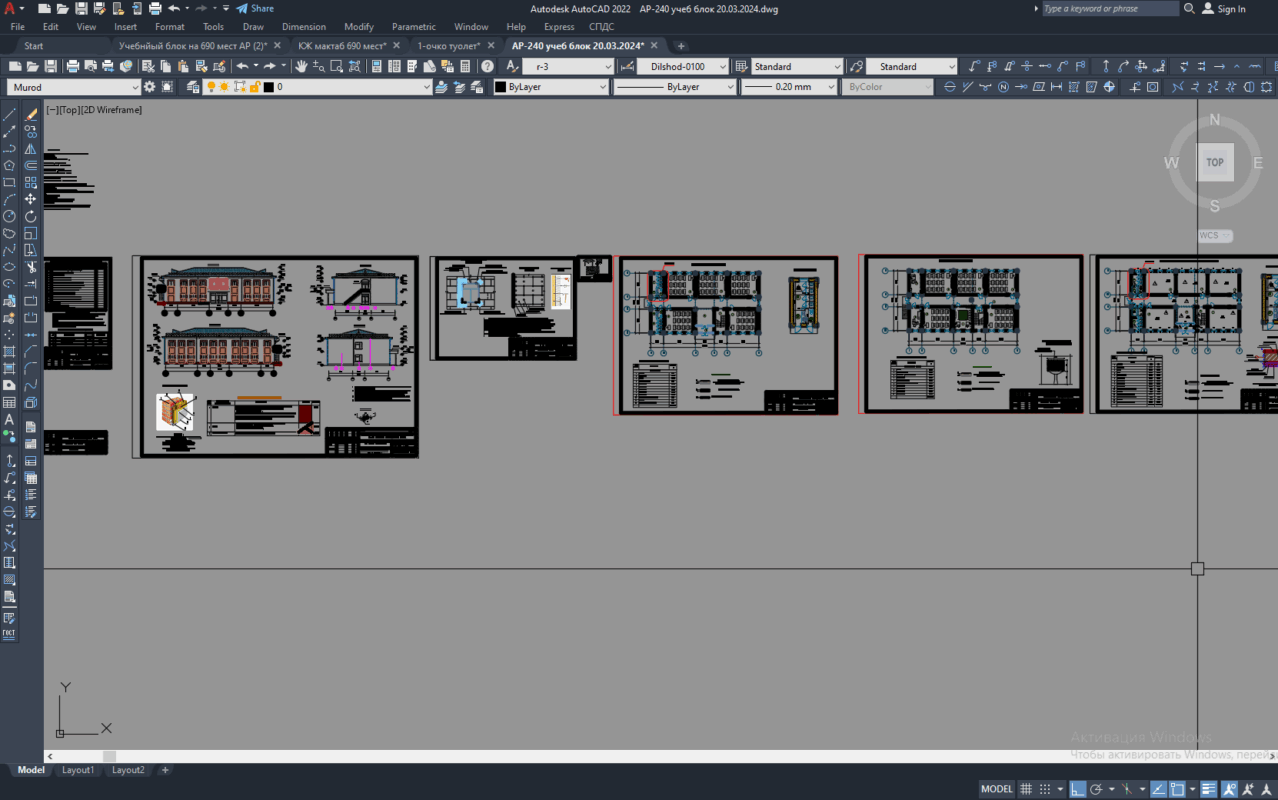This screenshot has width=1278, height=800.
Task: Add new layout with plus button
Action: (165, 770)
